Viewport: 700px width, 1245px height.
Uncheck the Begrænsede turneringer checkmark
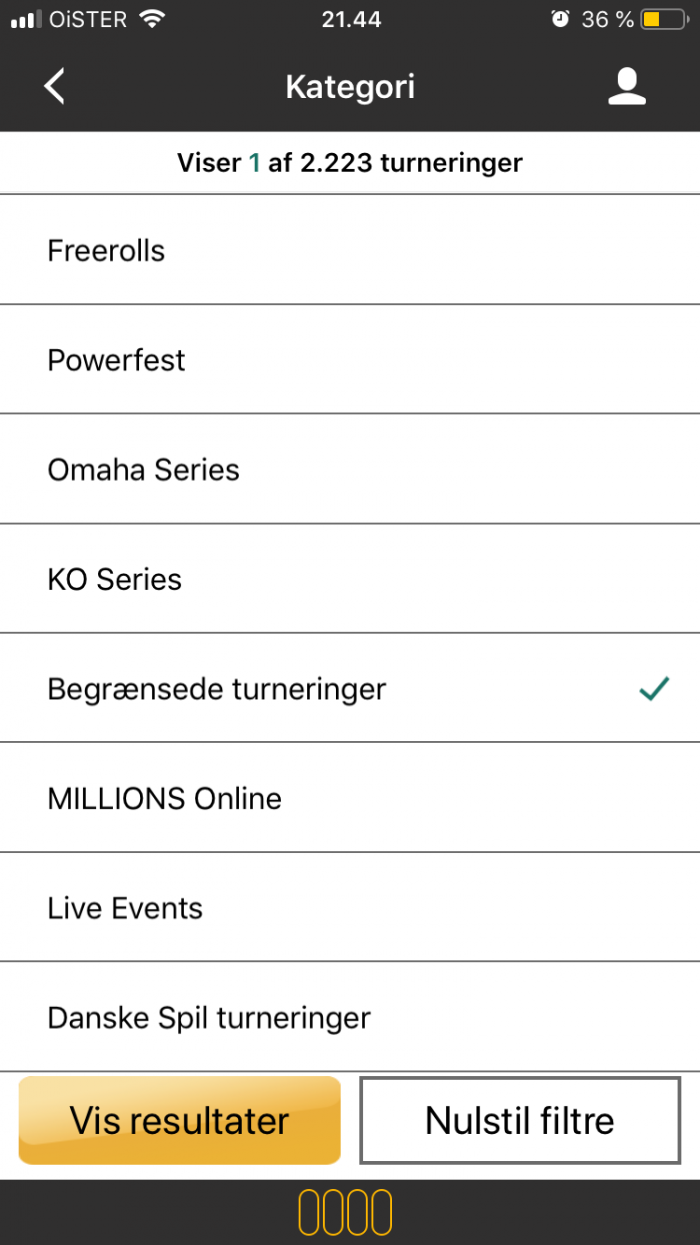coord(654,688)
